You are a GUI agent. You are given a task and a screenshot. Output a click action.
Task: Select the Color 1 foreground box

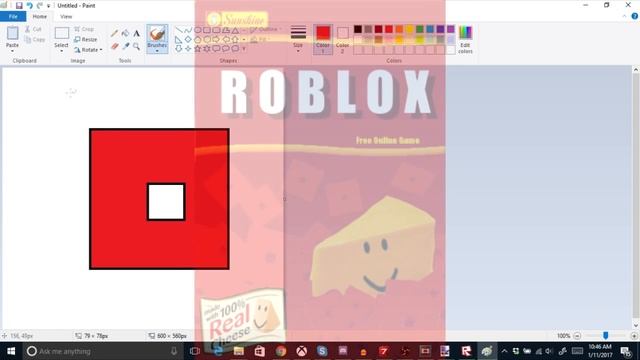coord(323,39)
